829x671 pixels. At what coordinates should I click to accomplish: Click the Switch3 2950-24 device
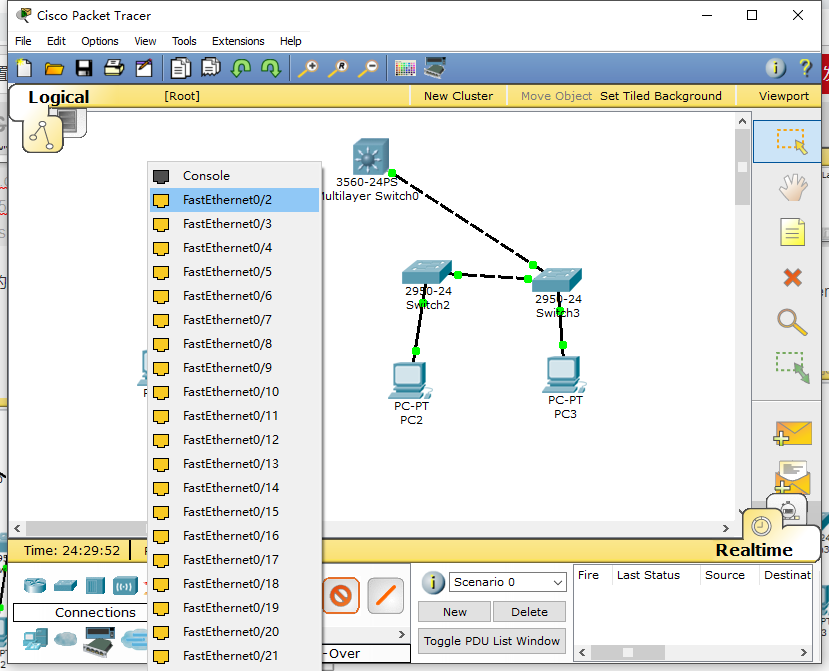coord(557,280)
